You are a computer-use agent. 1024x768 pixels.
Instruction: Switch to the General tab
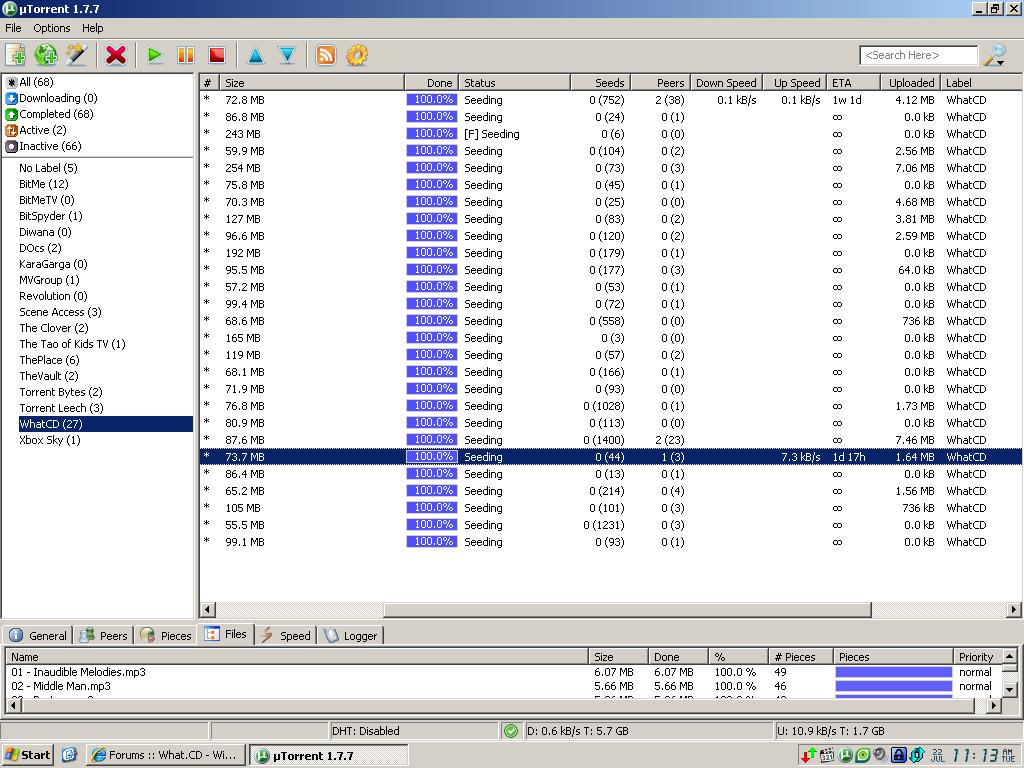(38, 635)
